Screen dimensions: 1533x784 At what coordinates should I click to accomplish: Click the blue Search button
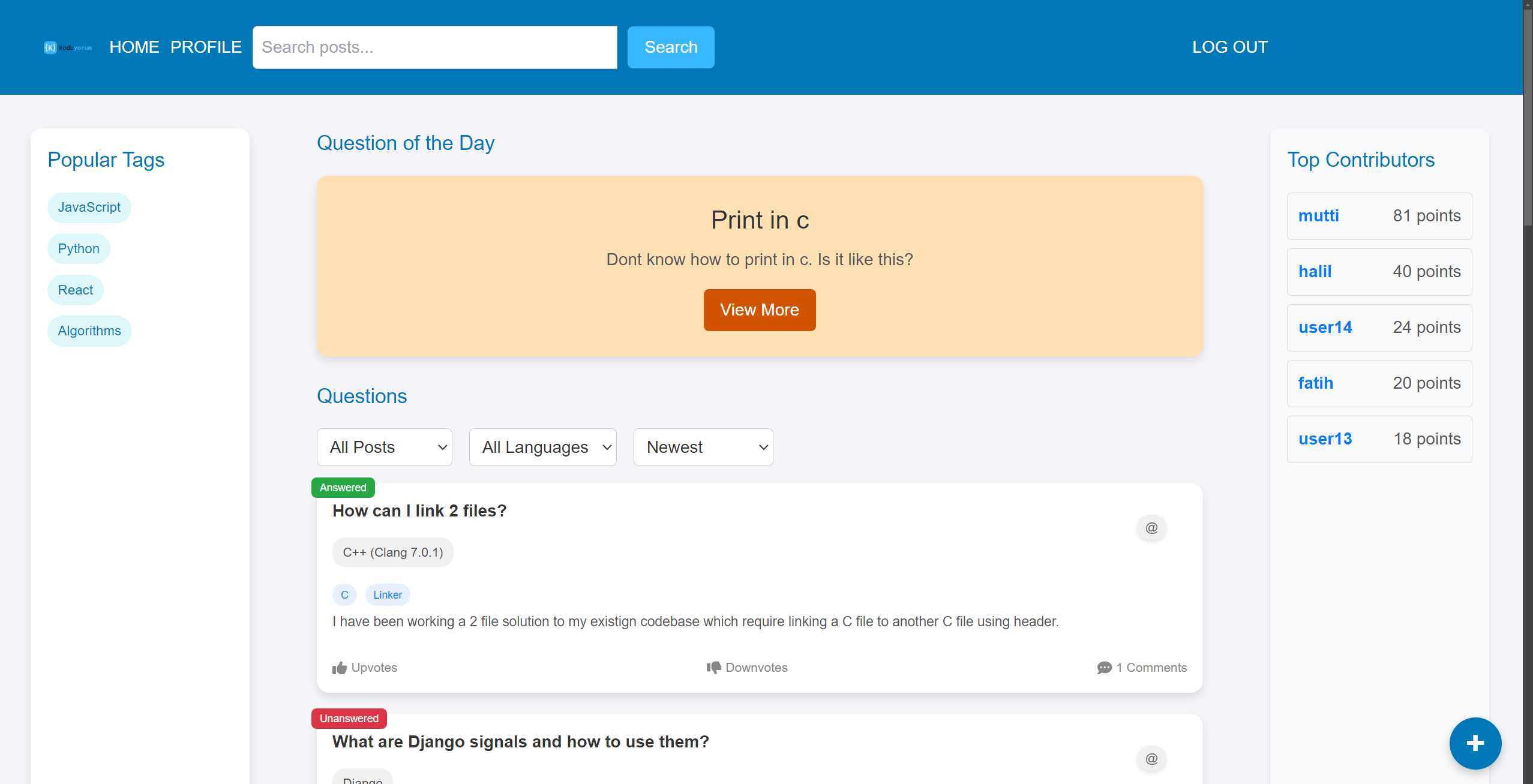click(670, 47)
